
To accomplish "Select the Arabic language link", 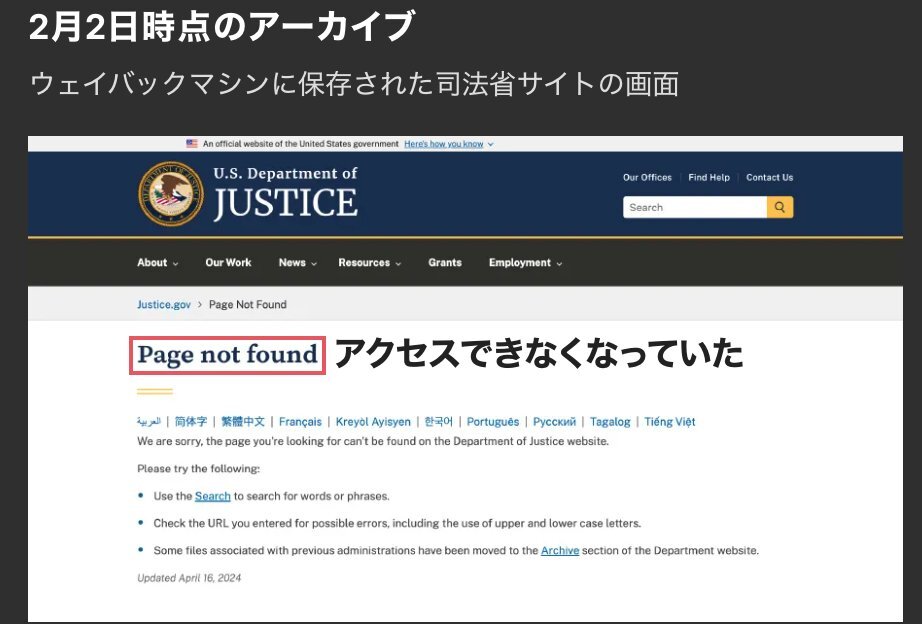I will (x=148, y=422).
